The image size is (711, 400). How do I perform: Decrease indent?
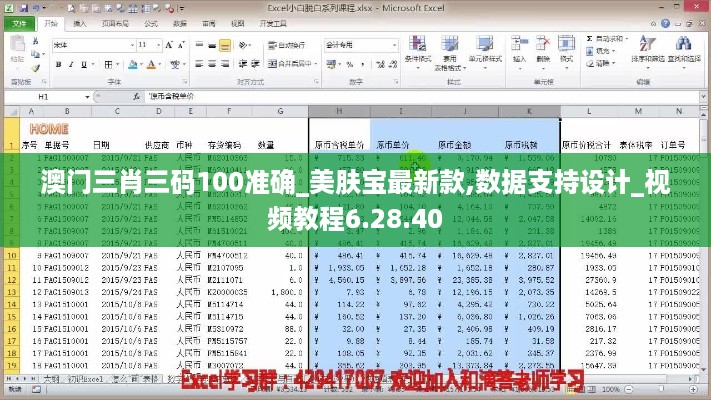click(x=243, y=64)
